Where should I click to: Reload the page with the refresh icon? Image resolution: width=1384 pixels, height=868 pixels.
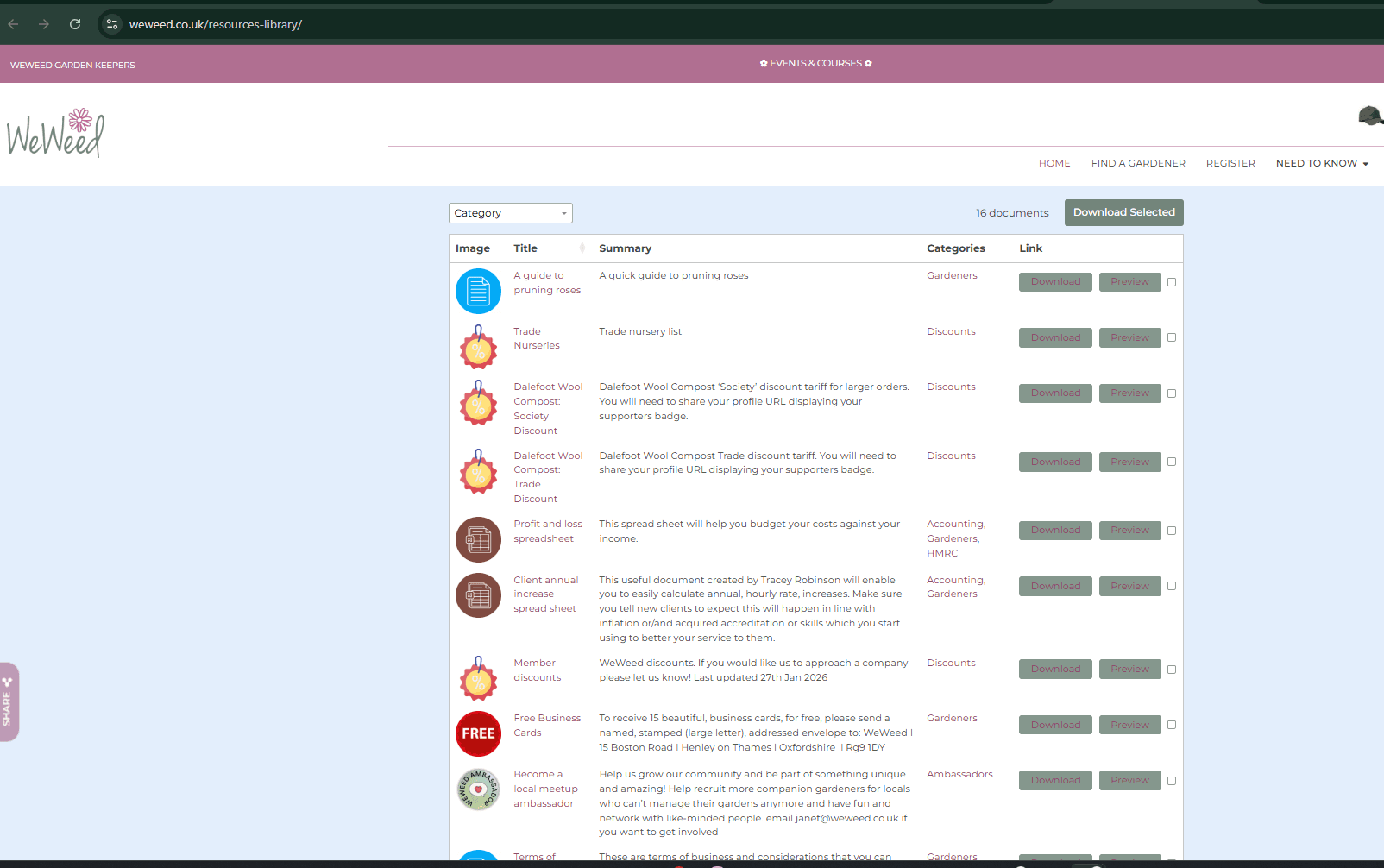pos(75,24)
